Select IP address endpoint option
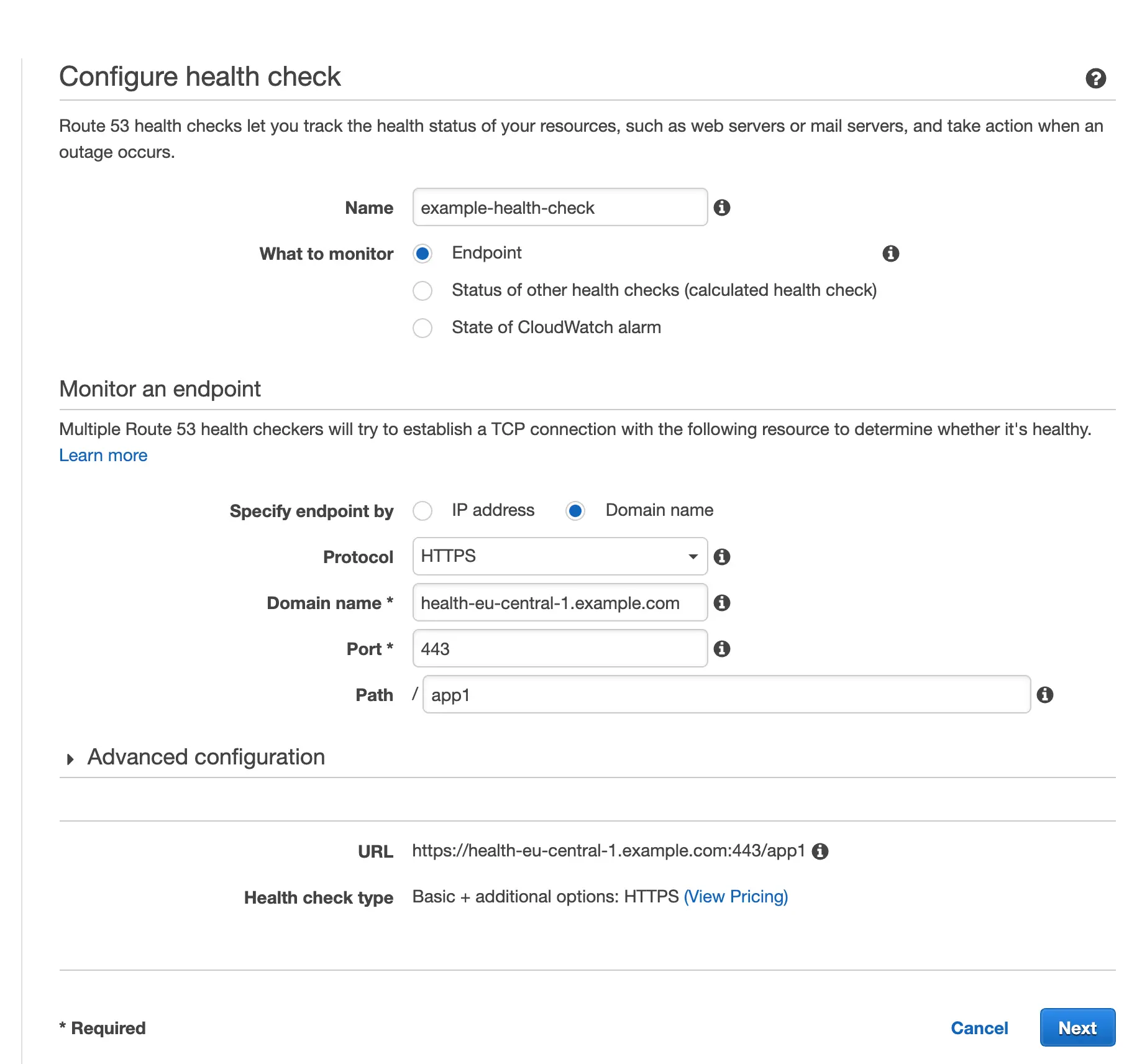Viewport: 1142px width, 1064px height. 423,511
